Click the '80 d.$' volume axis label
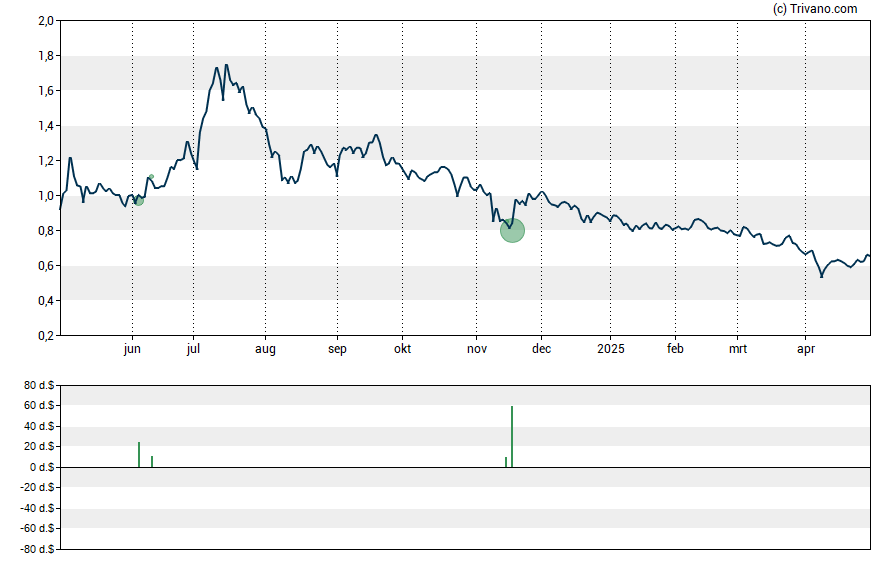 [x=39, y=386]
